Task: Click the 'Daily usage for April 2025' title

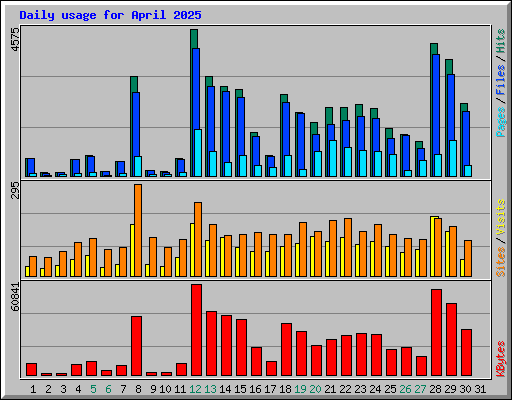Action: [110, 15]
